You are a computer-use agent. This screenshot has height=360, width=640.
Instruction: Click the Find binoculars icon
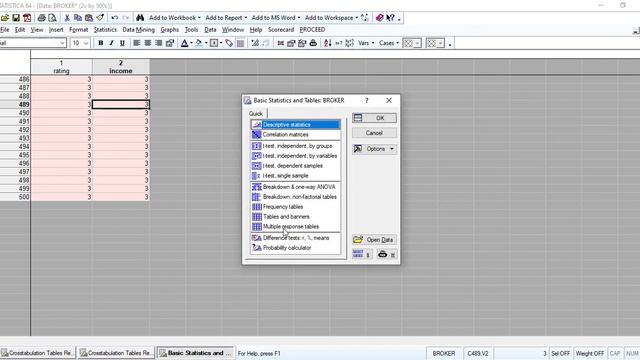point(140,18)
